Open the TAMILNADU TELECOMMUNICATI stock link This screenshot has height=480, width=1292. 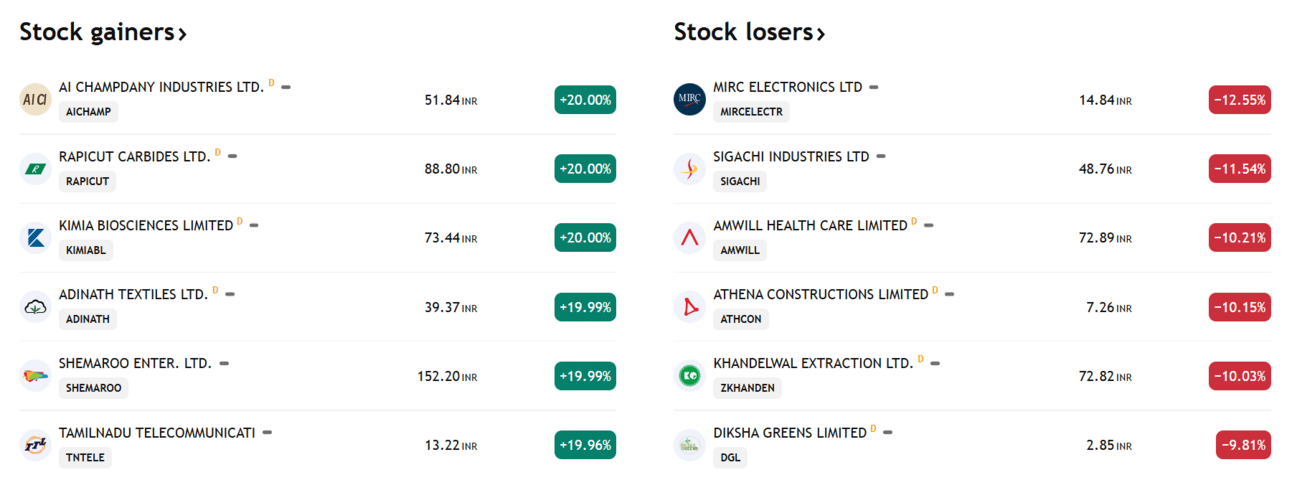(157, 433)
